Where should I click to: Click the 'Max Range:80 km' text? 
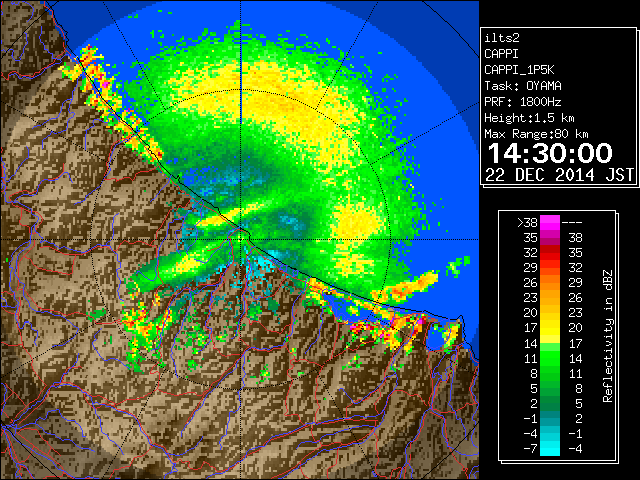click(x=536, y=134)
